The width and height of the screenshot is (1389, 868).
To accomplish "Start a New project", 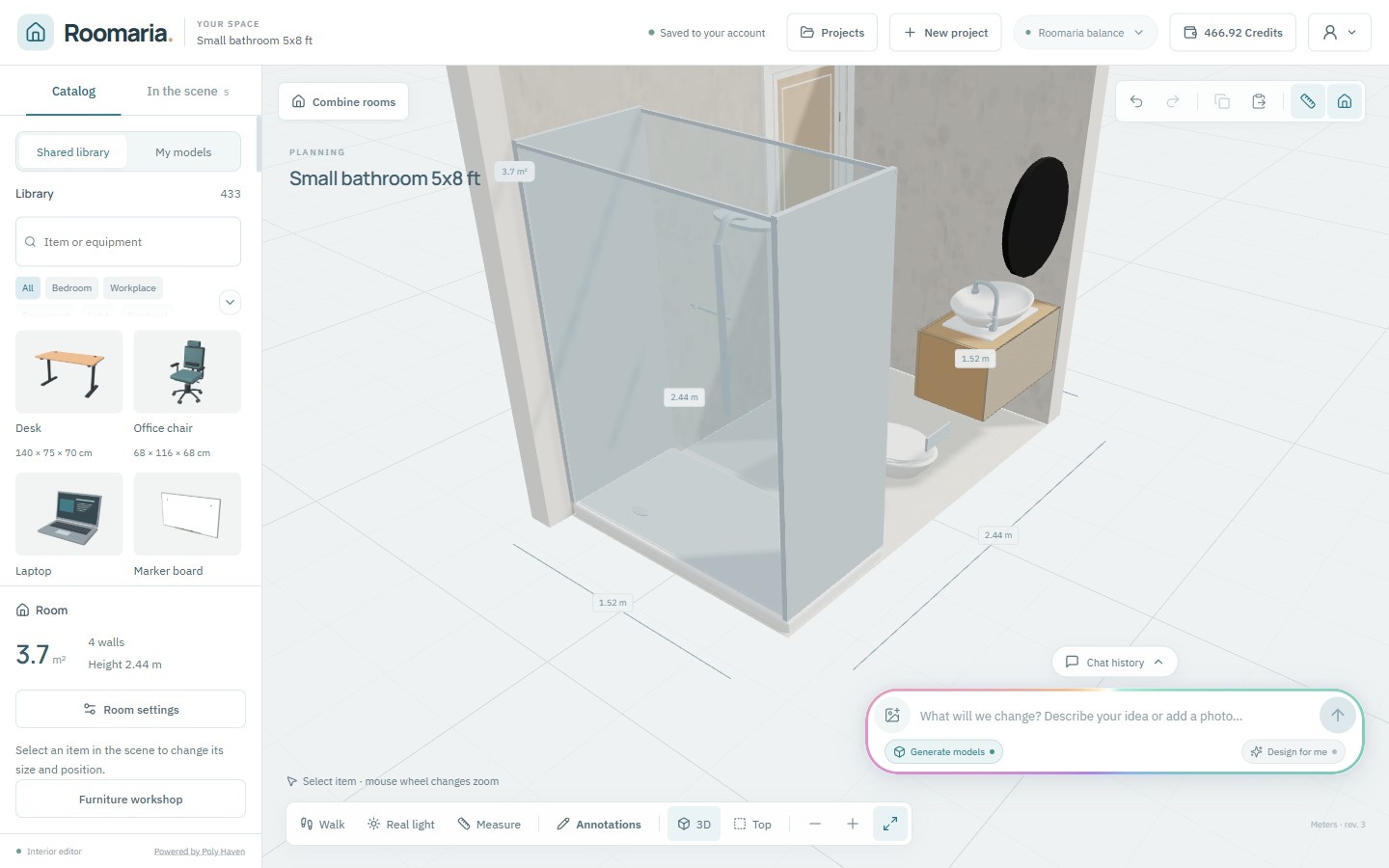I will coord(945,32).
